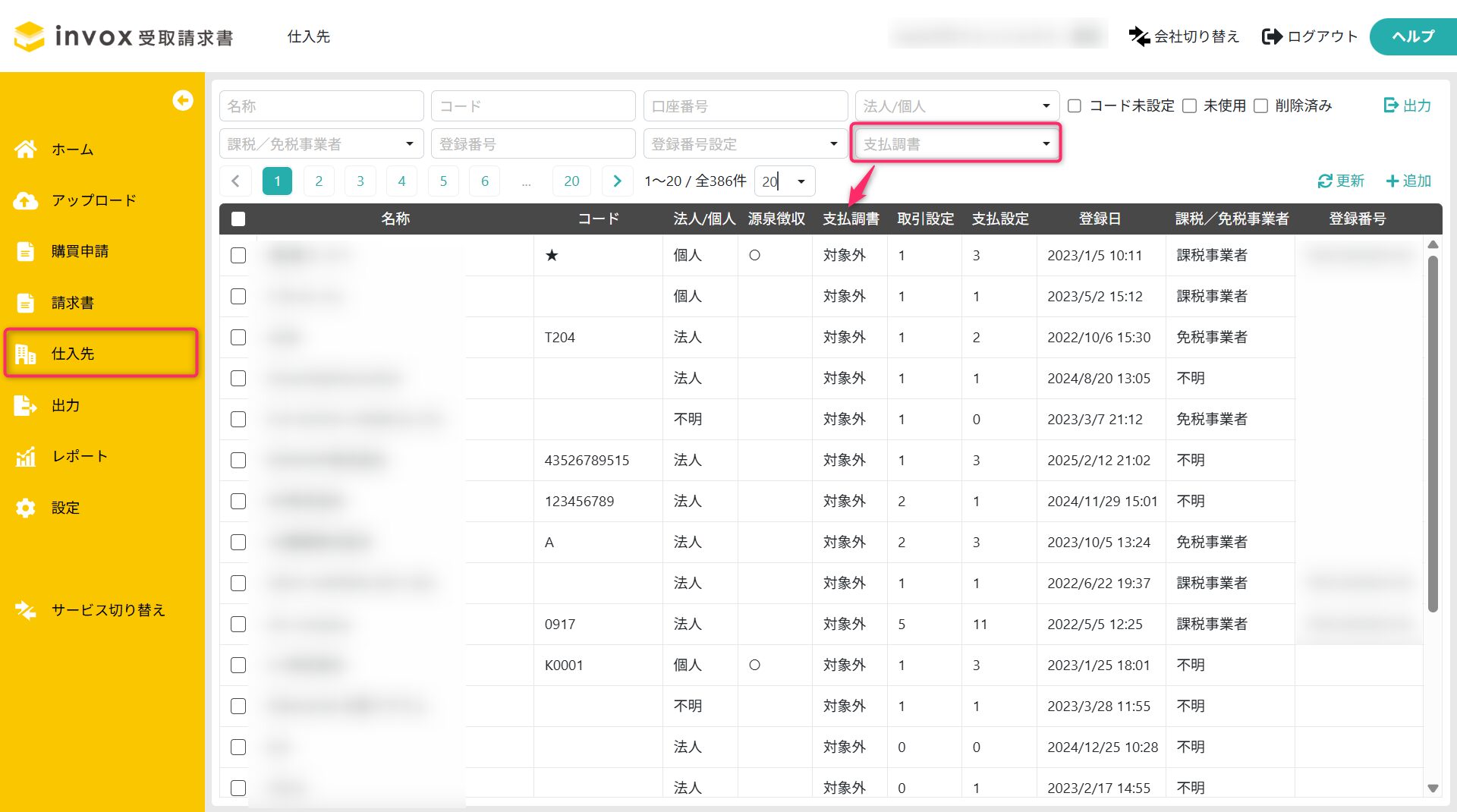The width and height of the screenshot is (1457, 812).
Task: Select 出力 in the sidebar menu
Action: 65,405
